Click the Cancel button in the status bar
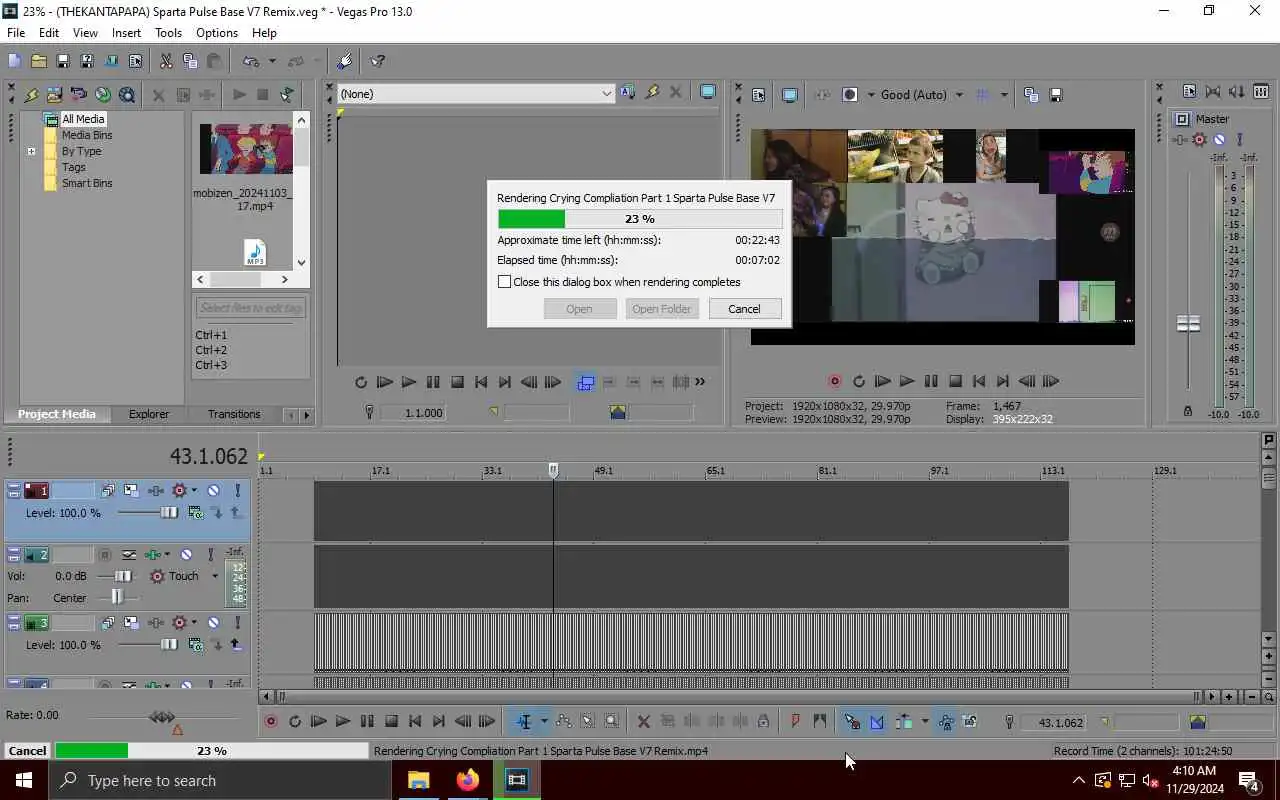 tap(27, 751)
